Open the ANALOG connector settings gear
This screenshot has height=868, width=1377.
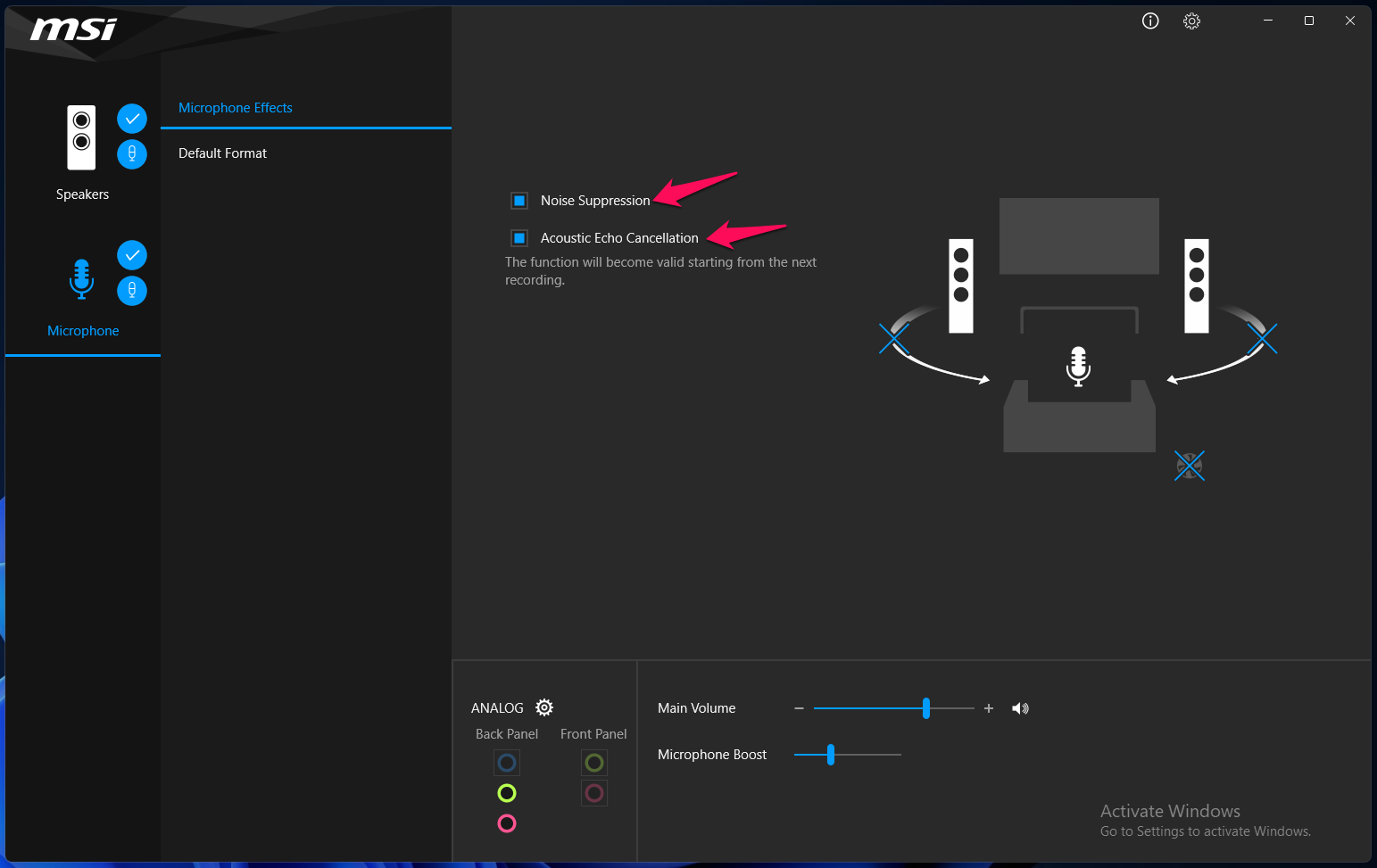544,707
